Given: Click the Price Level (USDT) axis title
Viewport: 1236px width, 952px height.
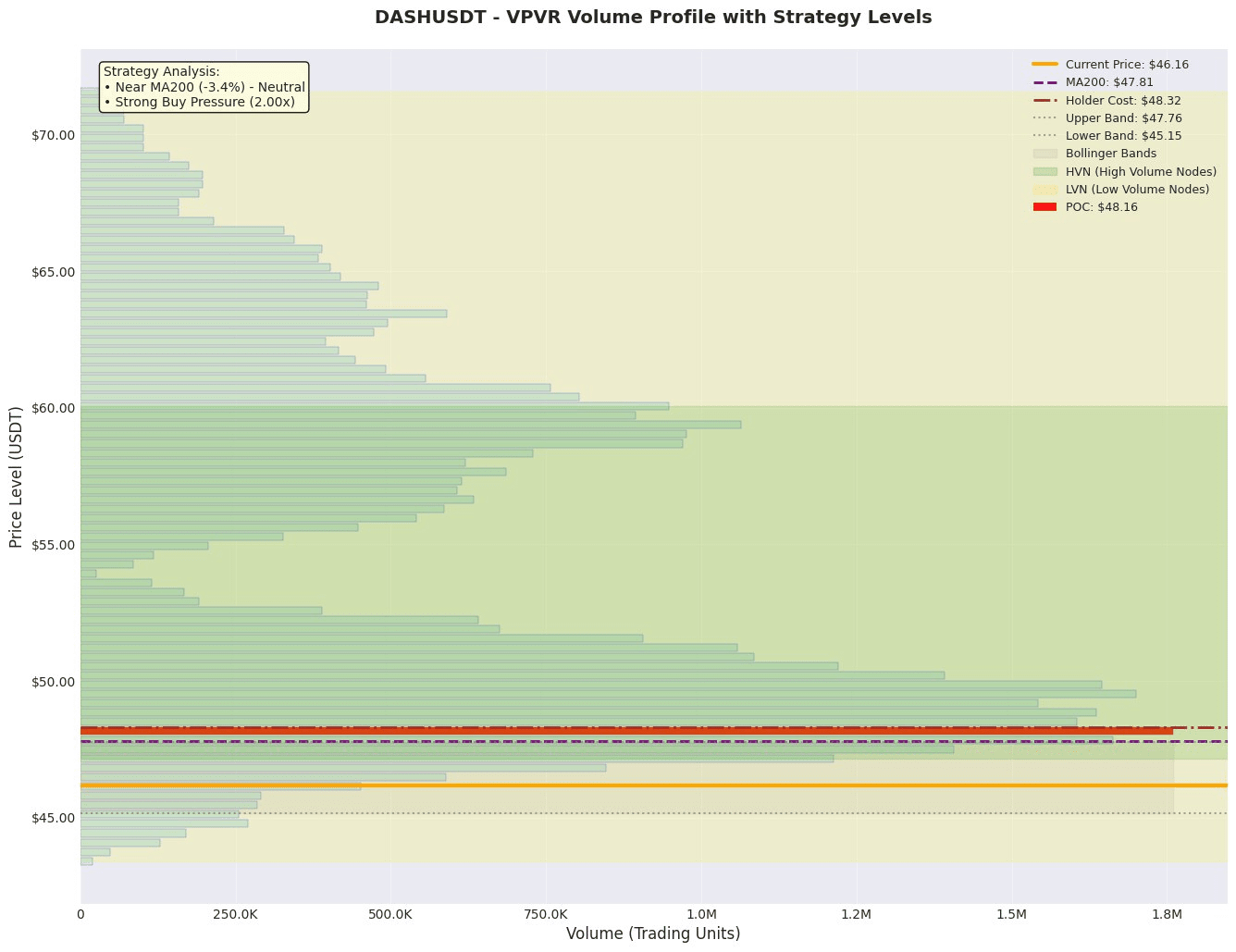Looking at the screenshot, I should point(17,476).
